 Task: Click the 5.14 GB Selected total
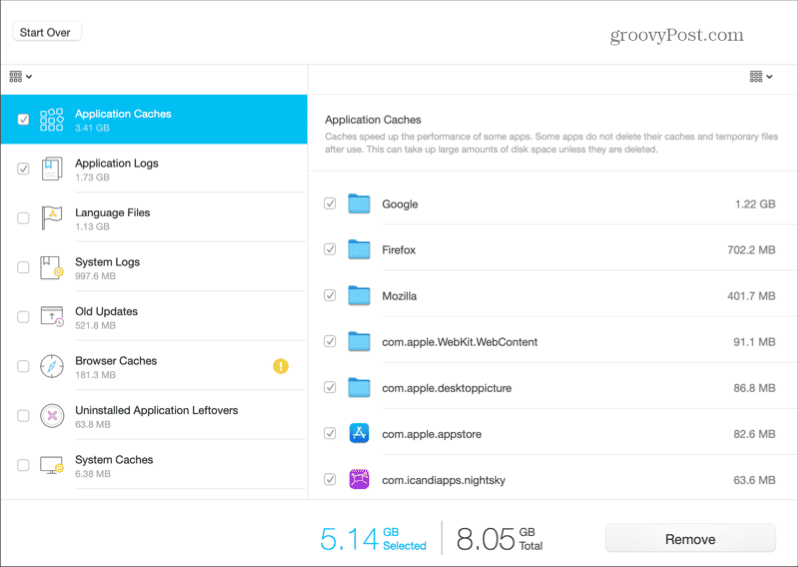pyautogui.click(x=373, y=538)
